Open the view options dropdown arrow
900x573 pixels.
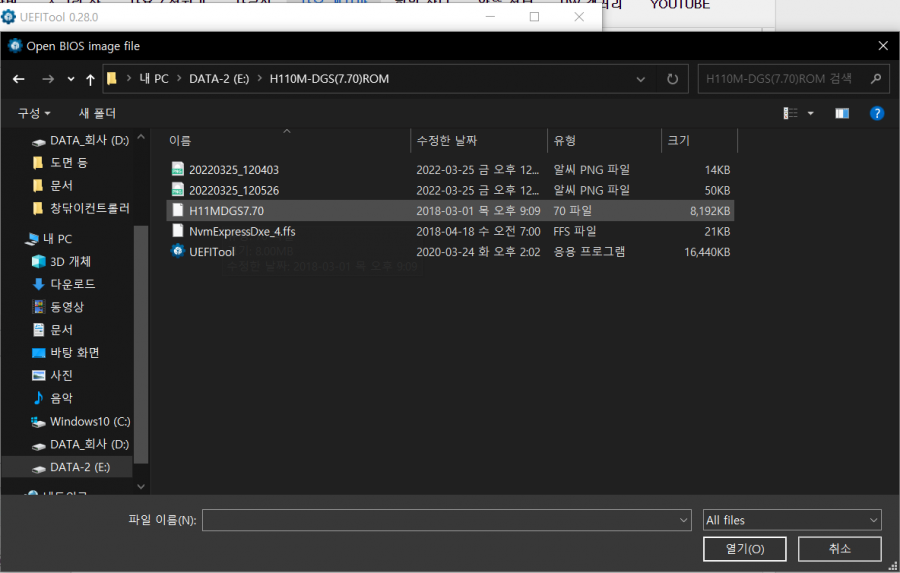pyautogui.click(x=810, y=113)
